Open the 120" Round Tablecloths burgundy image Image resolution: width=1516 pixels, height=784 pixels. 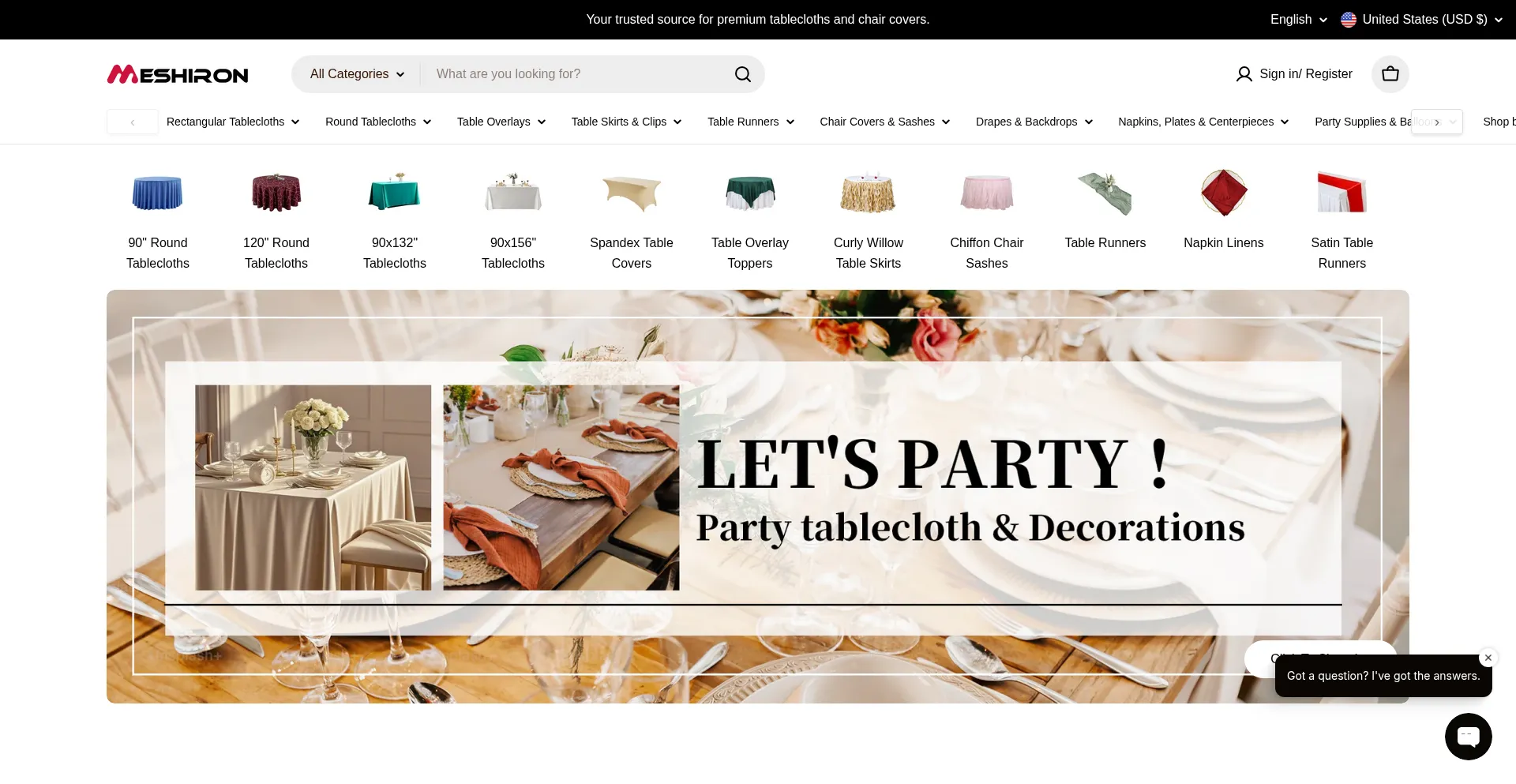click(276, 193)
